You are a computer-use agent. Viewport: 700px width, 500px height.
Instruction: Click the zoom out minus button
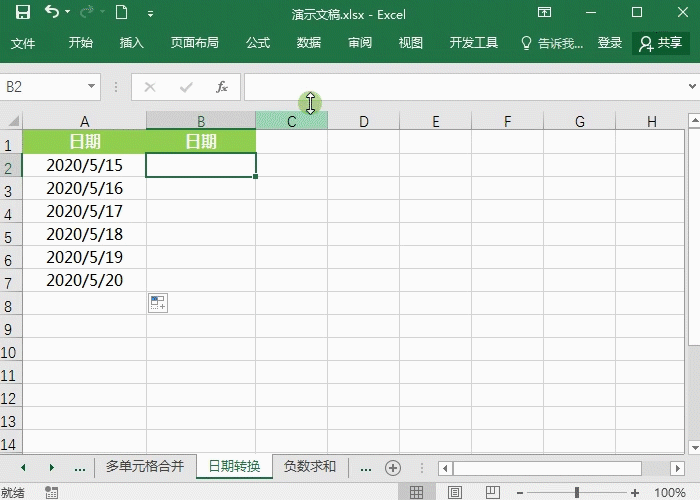click(x=520, y=493)
